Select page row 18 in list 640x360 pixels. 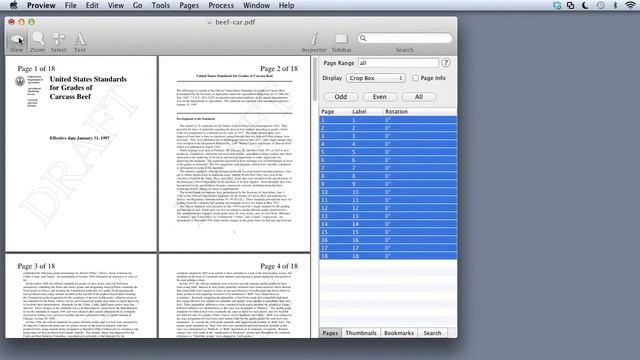point(388,256)
